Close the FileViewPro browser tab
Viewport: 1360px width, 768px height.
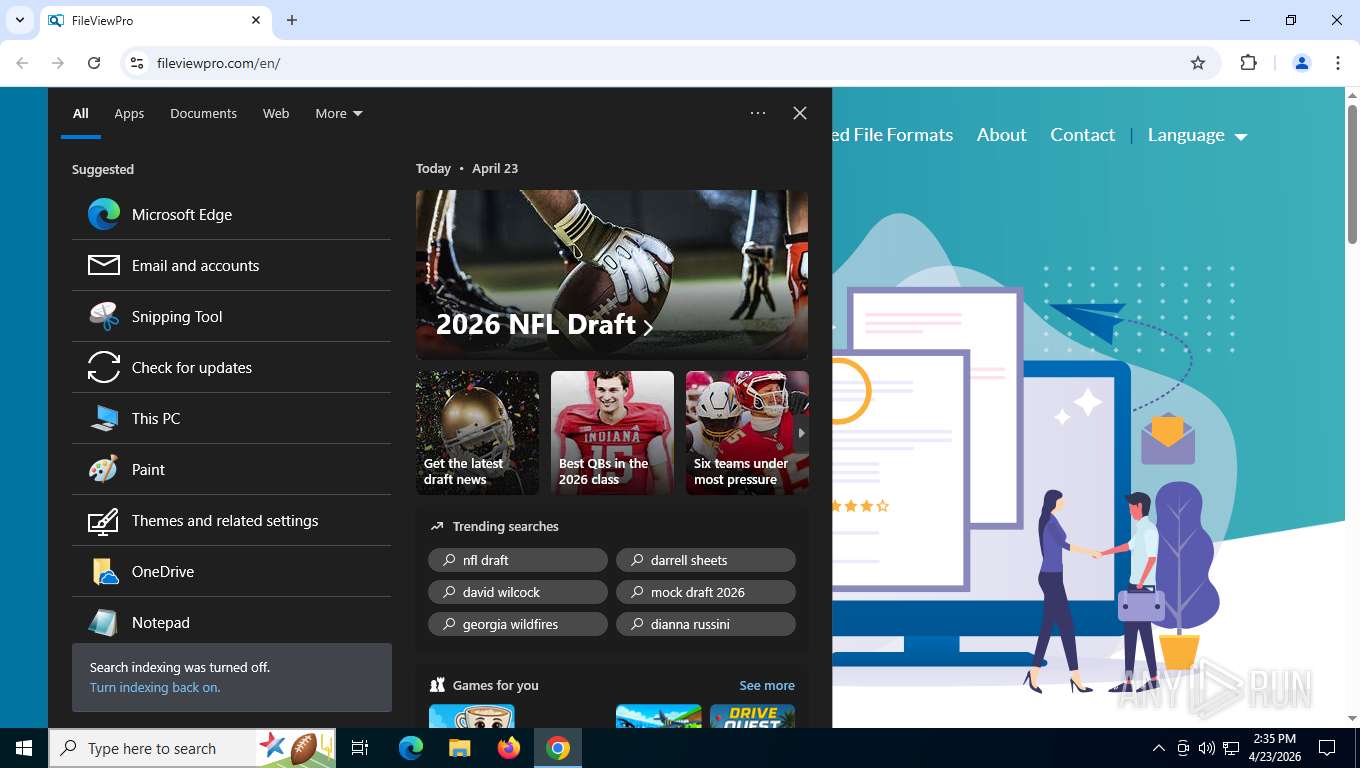tap(256, 20)
